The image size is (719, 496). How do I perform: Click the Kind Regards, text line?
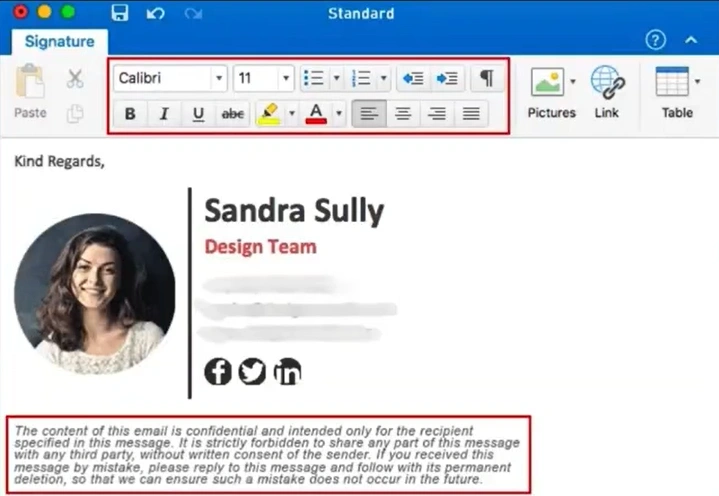tap(60, 161)
